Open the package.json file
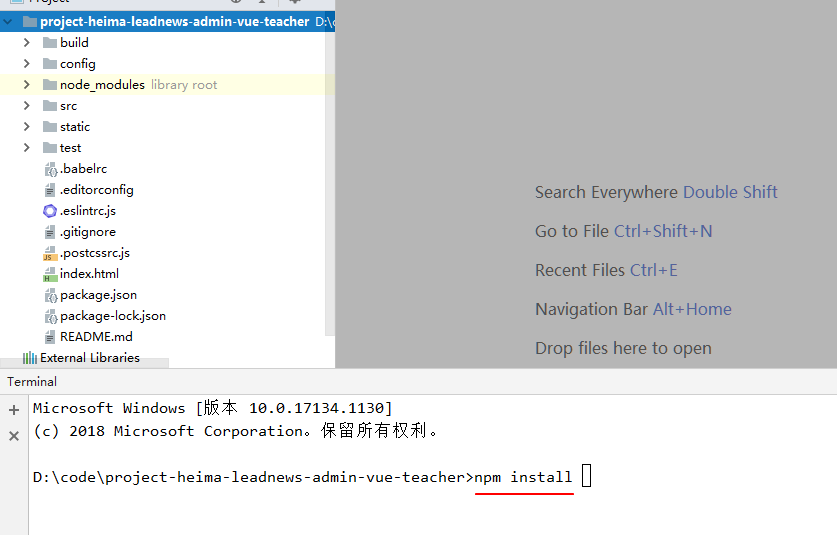Screen dimensions: 837x535 click(98, 295)
